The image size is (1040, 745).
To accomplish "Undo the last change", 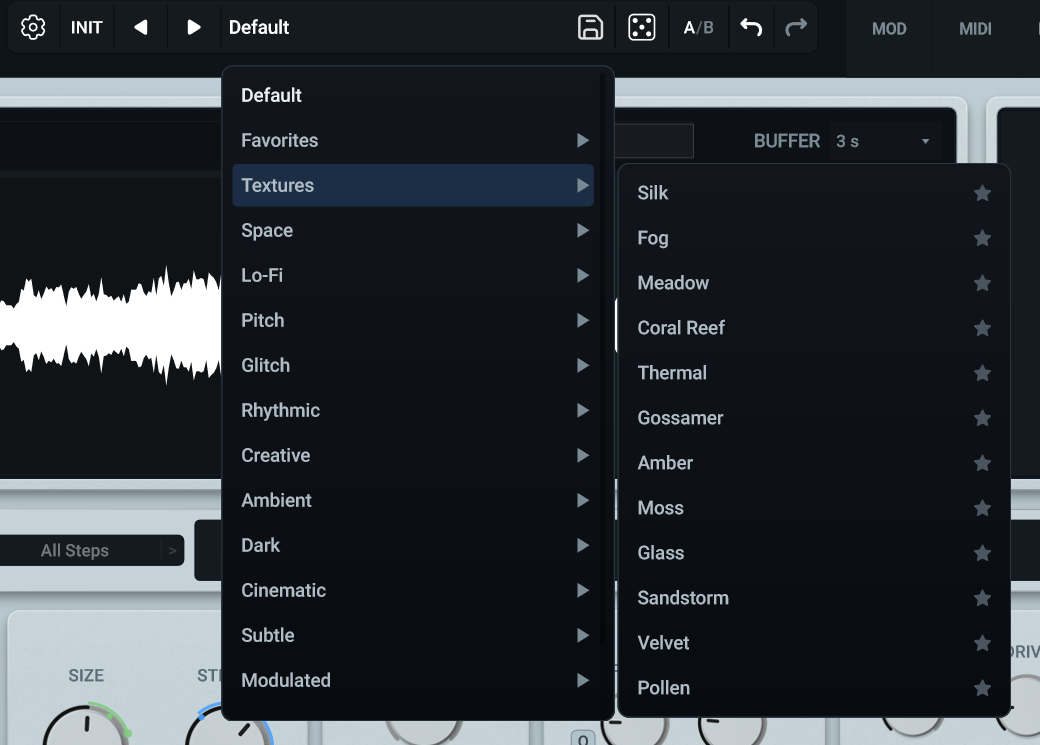I will point(751,27).
